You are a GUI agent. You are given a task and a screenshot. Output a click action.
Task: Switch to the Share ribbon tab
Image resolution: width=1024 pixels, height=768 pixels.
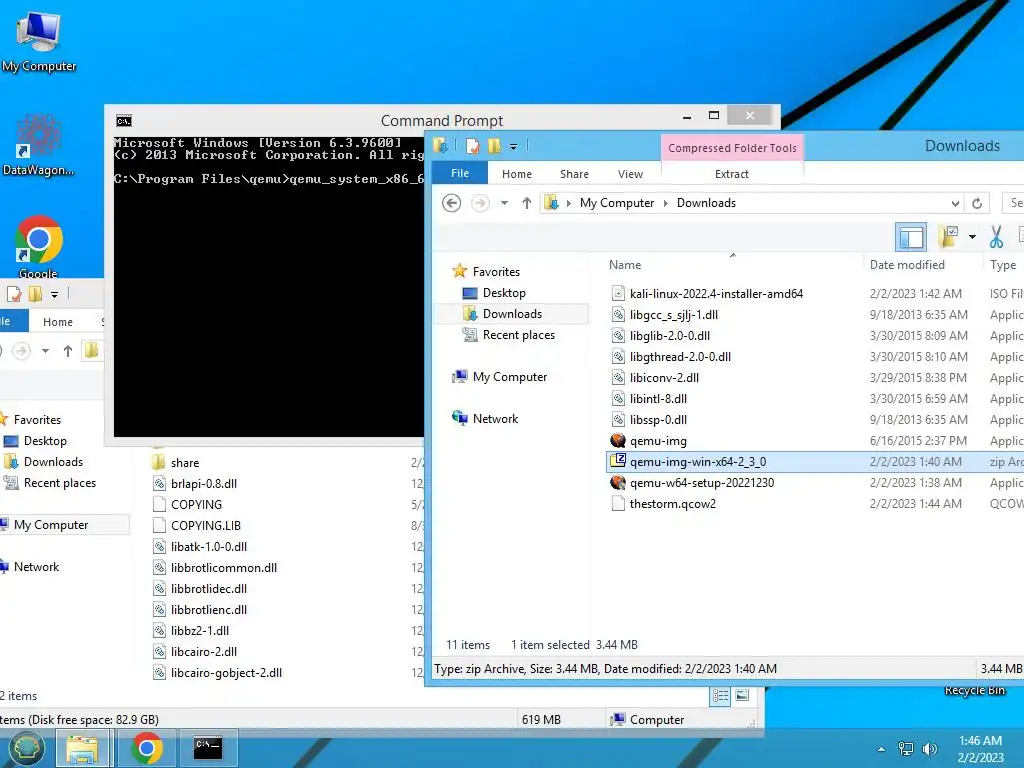click(574, 174)
